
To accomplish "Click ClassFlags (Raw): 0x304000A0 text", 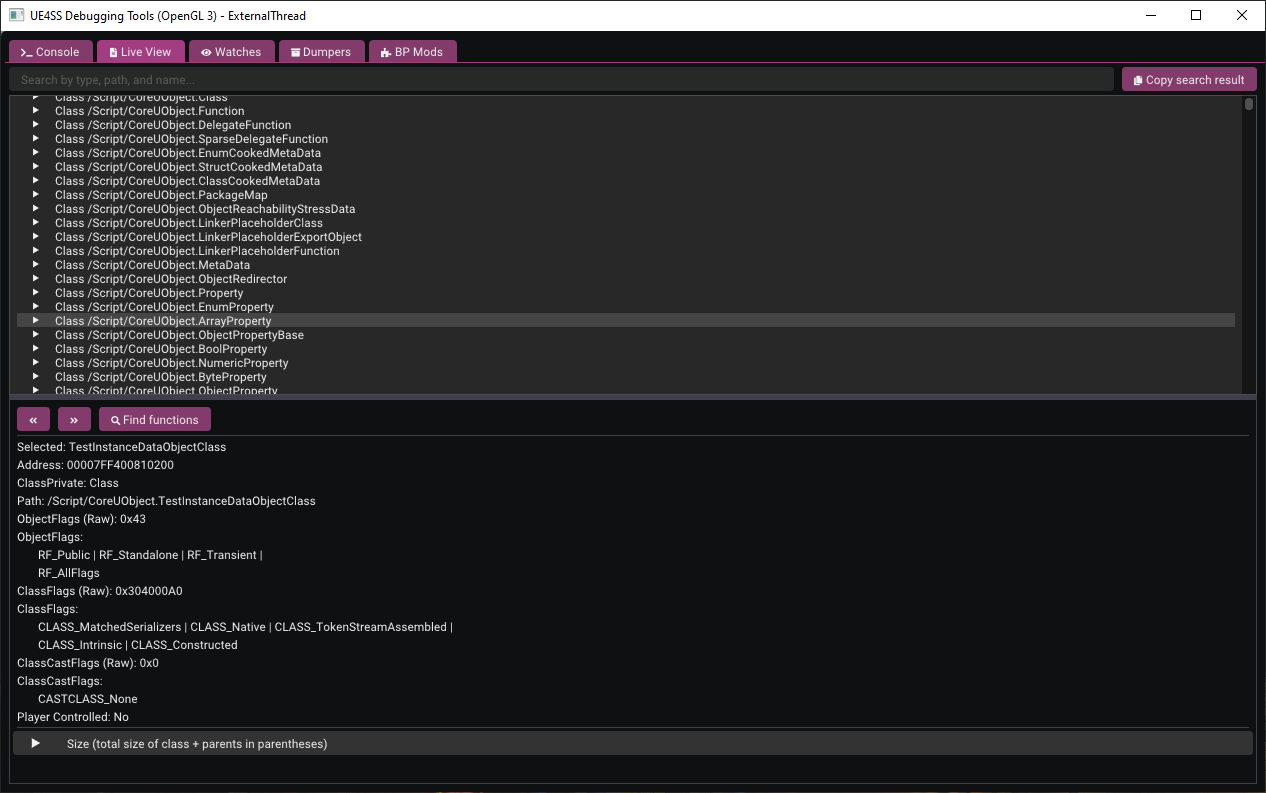I will tap(100, 591).
